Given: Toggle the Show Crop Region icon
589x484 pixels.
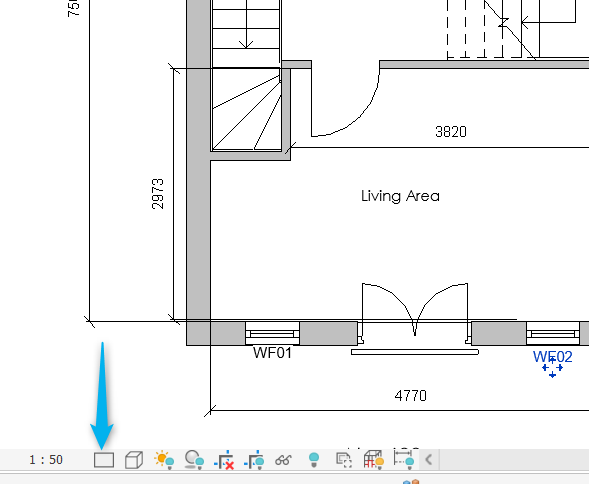Looking at the screenshot, I should [x=254, y=460].
